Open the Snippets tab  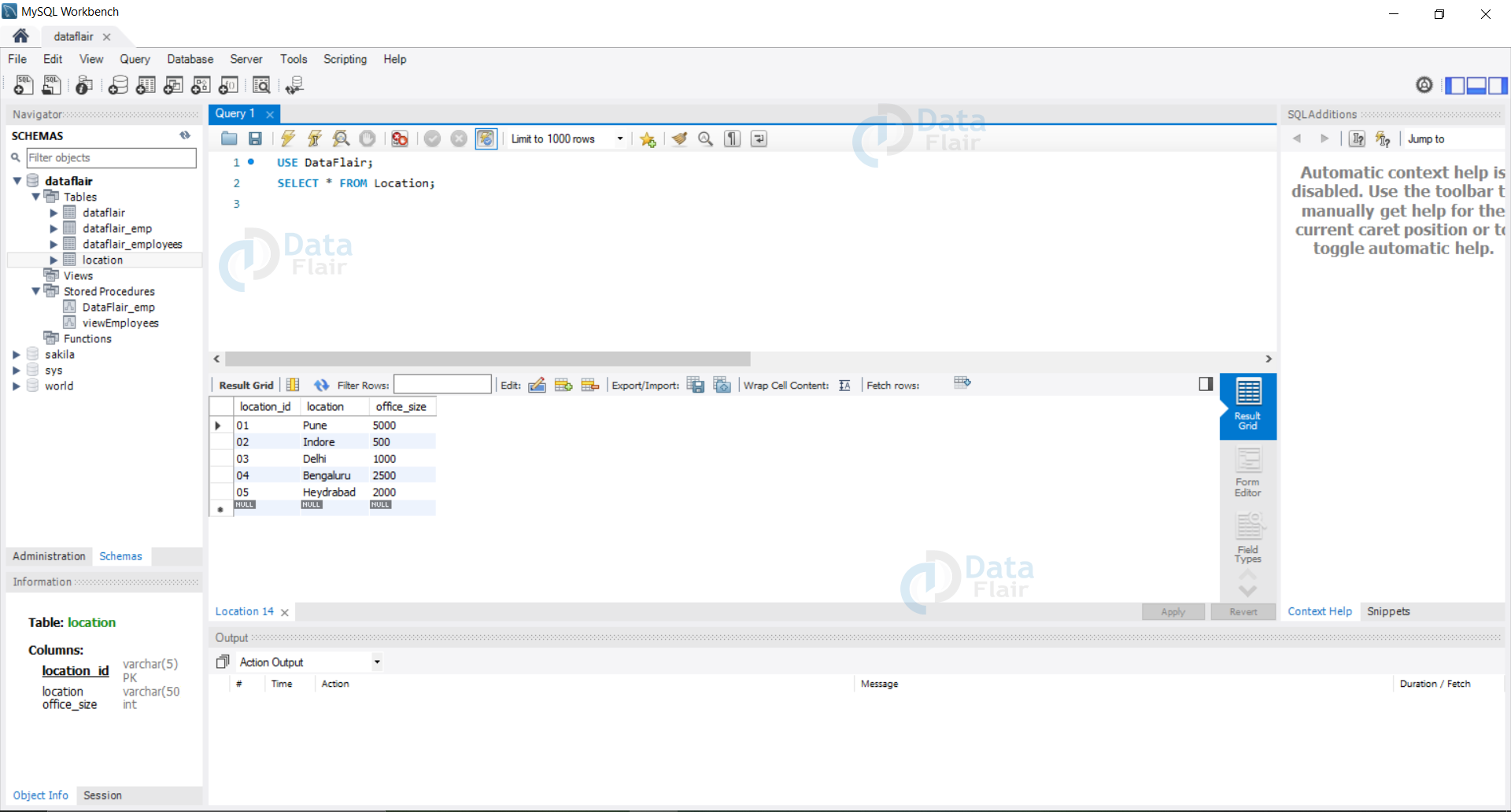(1388, 611)
